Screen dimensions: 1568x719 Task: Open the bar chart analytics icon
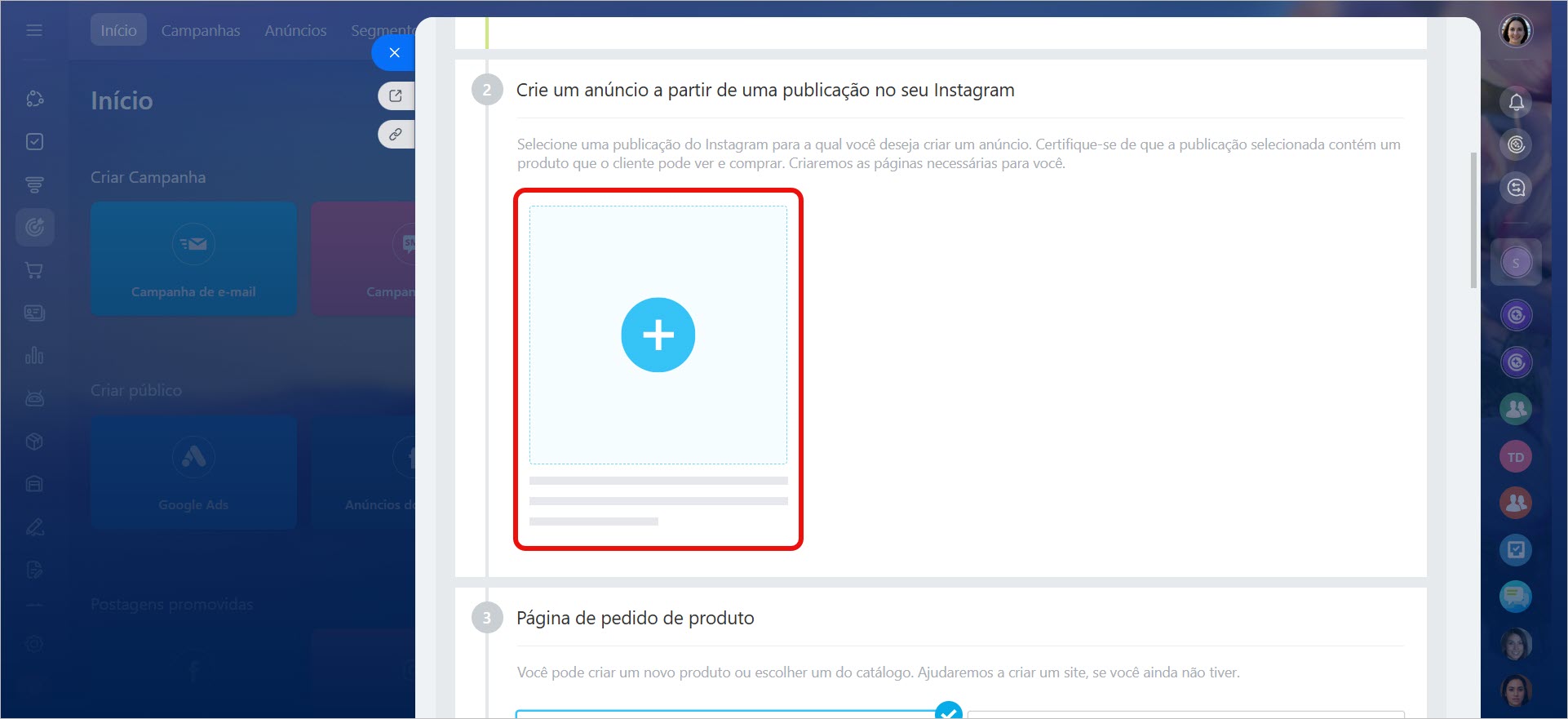(x=34, y=356)
